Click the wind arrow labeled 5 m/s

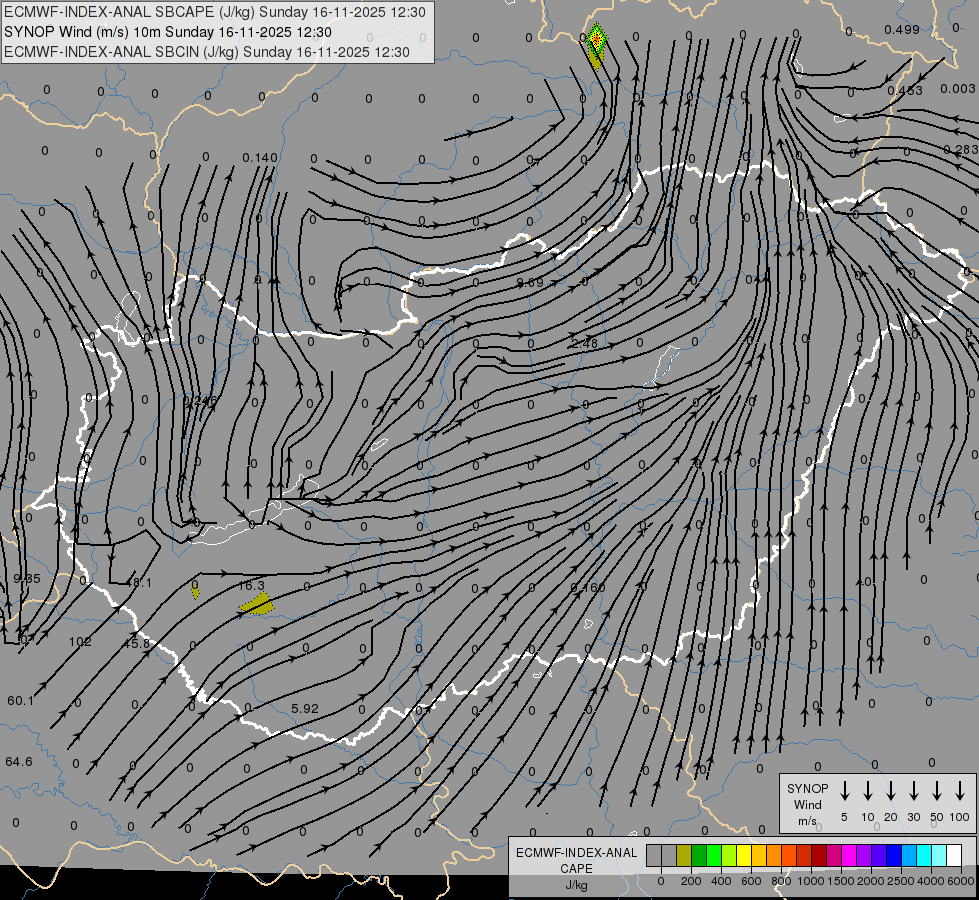tap(844, 791)
